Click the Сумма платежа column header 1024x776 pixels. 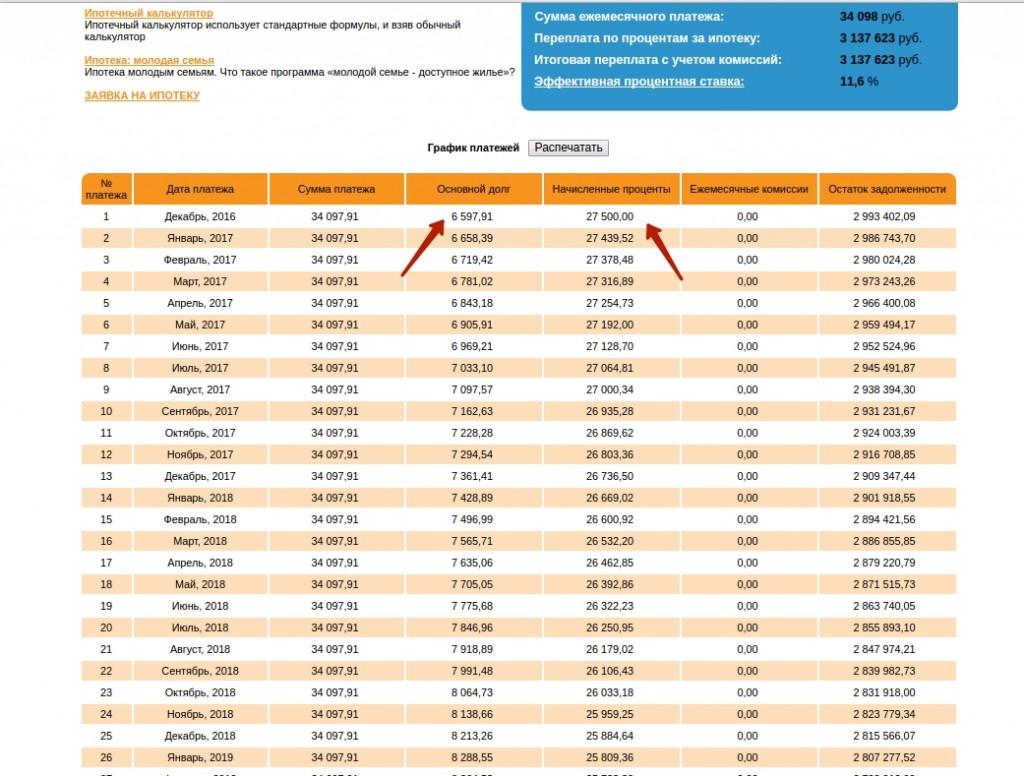[336, 189]
